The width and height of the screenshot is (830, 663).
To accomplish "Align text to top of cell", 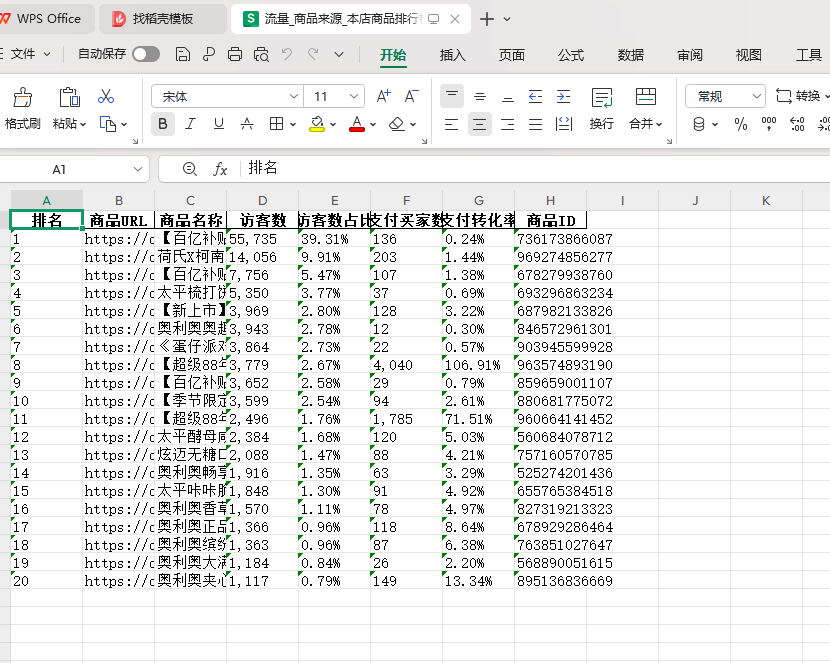I will tap(452, 96).
